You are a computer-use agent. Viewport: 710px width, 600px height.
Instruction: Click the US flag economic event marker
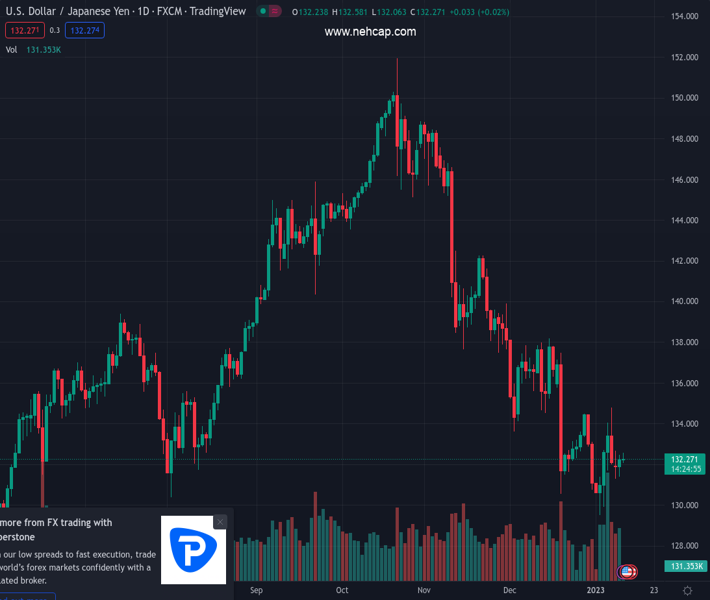628,572
